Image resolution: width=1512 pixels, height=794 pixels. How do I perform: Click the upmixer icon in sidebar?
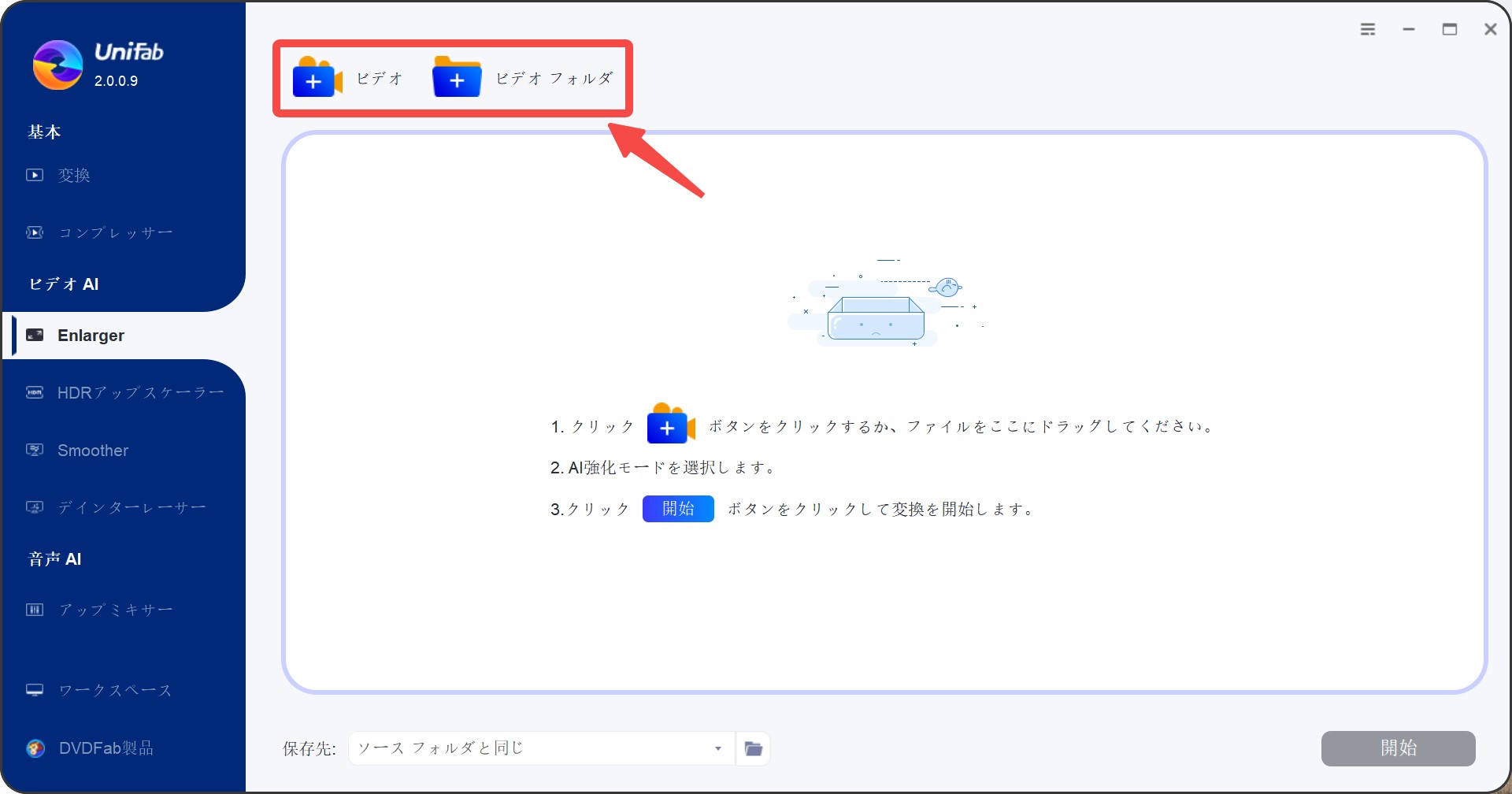pos(35,610)
